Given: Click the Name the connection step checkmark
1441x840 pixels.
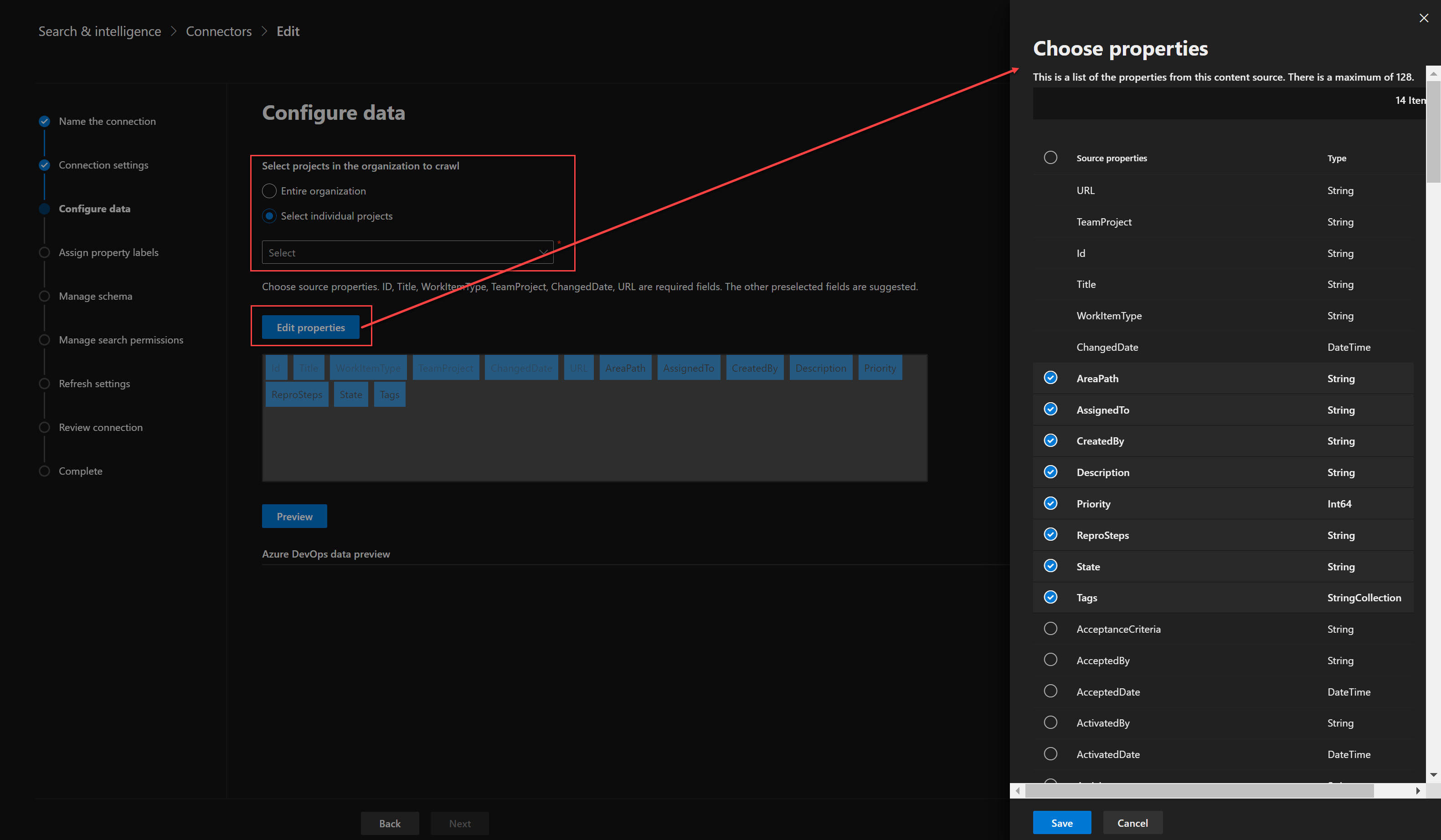Looking at the screenshot, I should coord(45,121).
